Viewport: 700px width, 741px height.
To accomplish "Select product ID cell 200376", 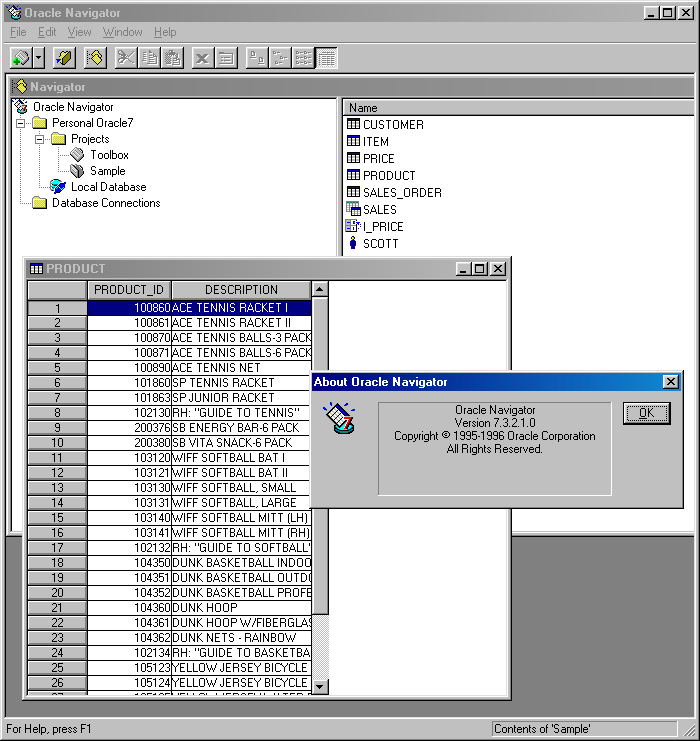I will coord(129,428).
